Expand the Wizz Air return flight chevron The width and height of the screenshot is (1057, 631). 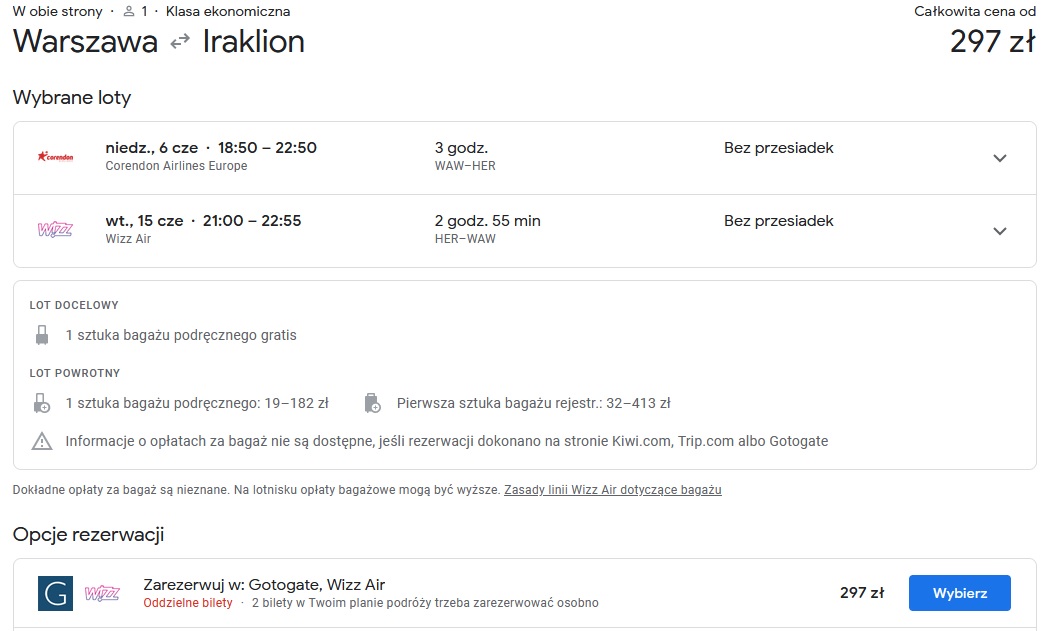click(1000, 231)
